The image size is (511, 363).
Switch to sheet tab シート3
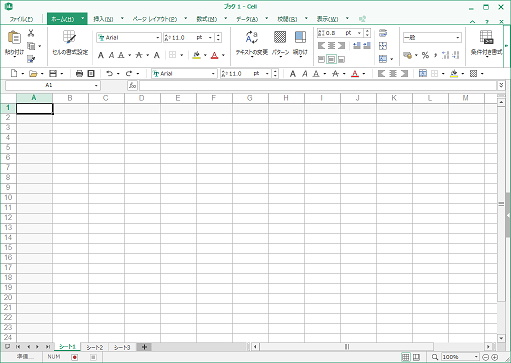[x=122, y=347]
